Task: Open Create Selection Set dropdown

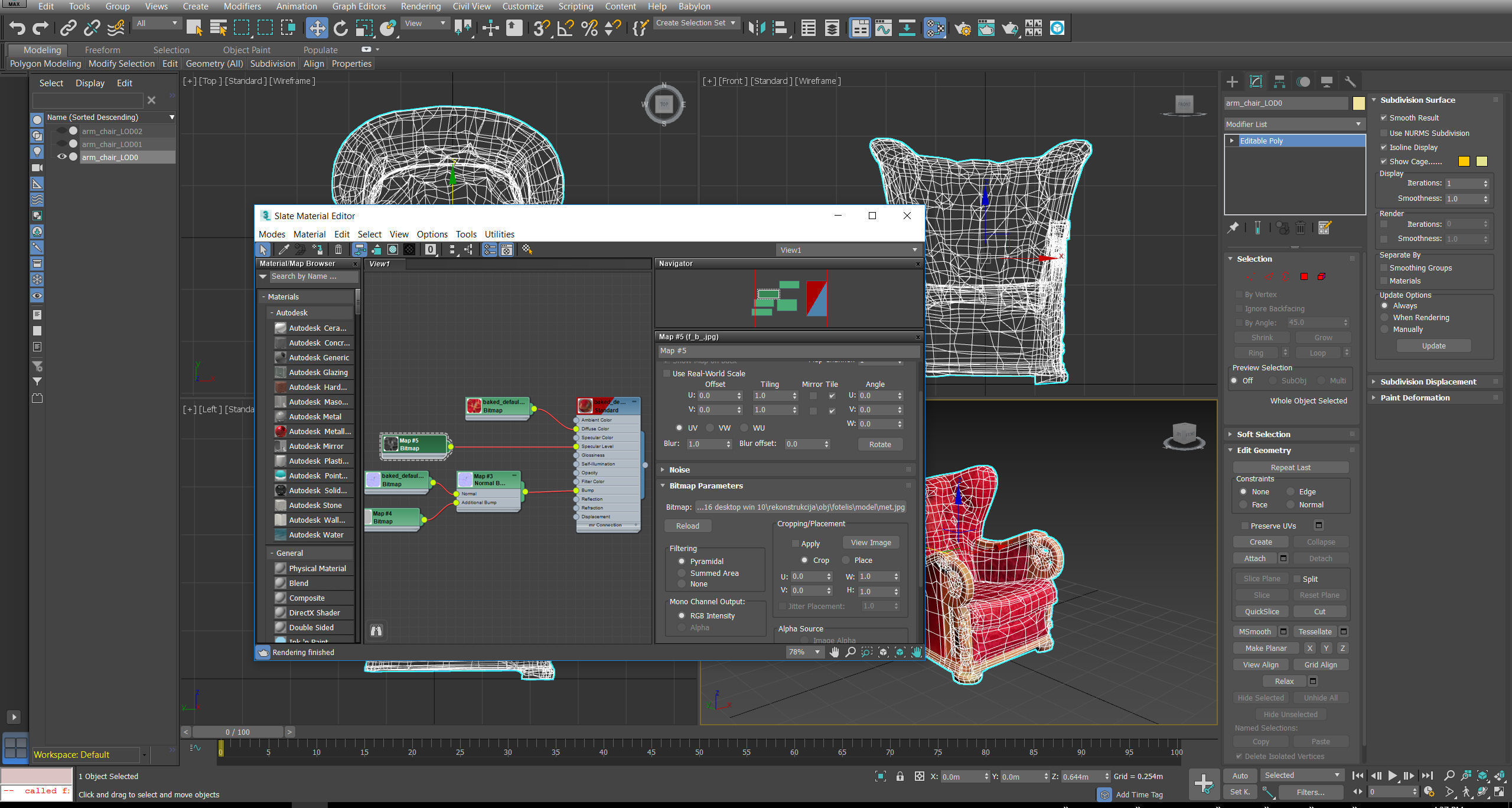Action: click(696, 23)
